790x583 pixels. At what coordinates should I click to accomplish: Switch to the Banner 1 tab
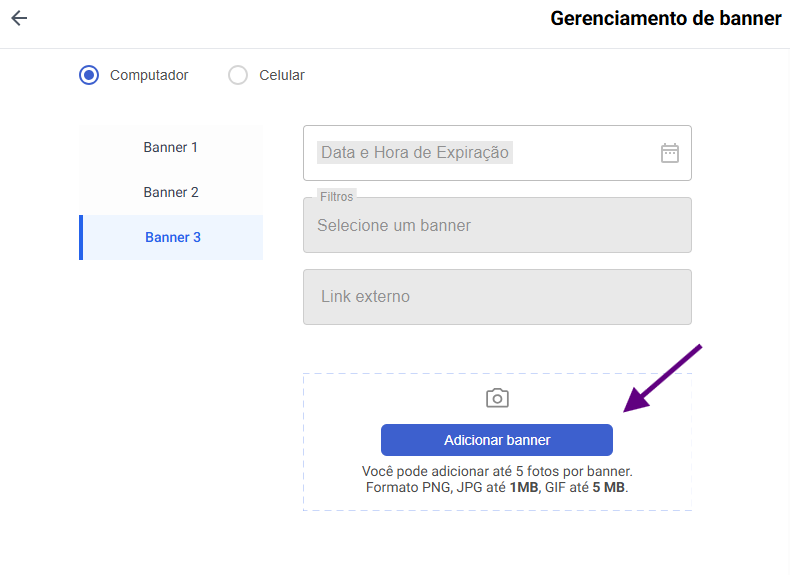coord(171,147)
